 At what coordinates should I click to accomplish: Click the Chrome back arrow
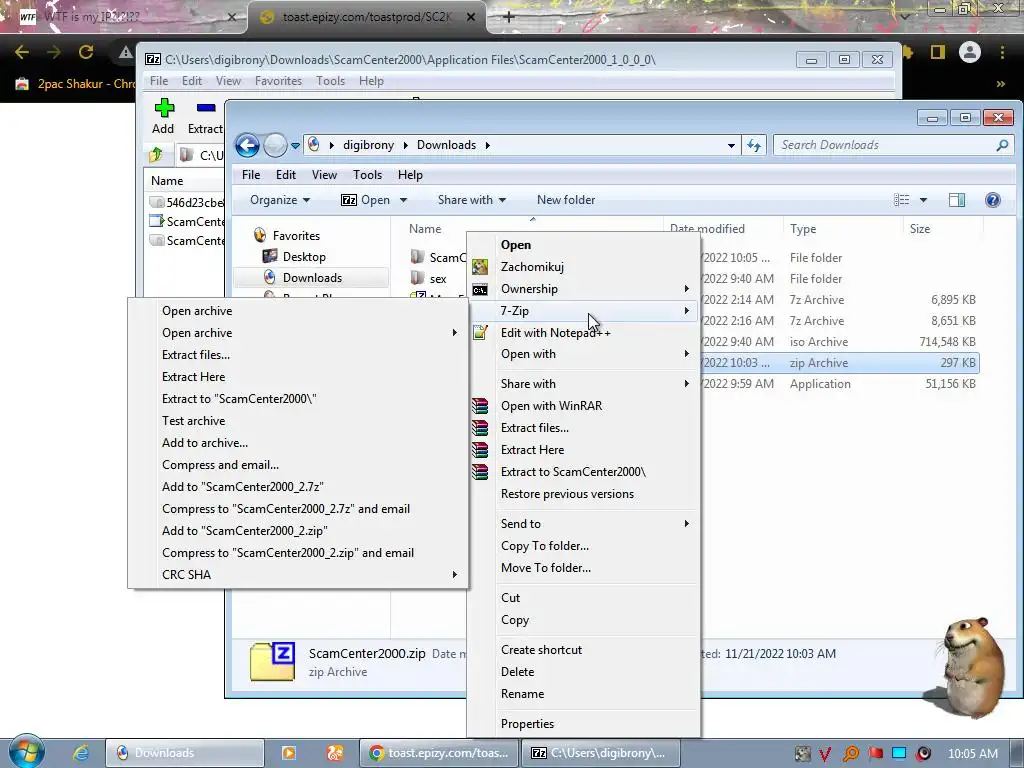(22, 52)
